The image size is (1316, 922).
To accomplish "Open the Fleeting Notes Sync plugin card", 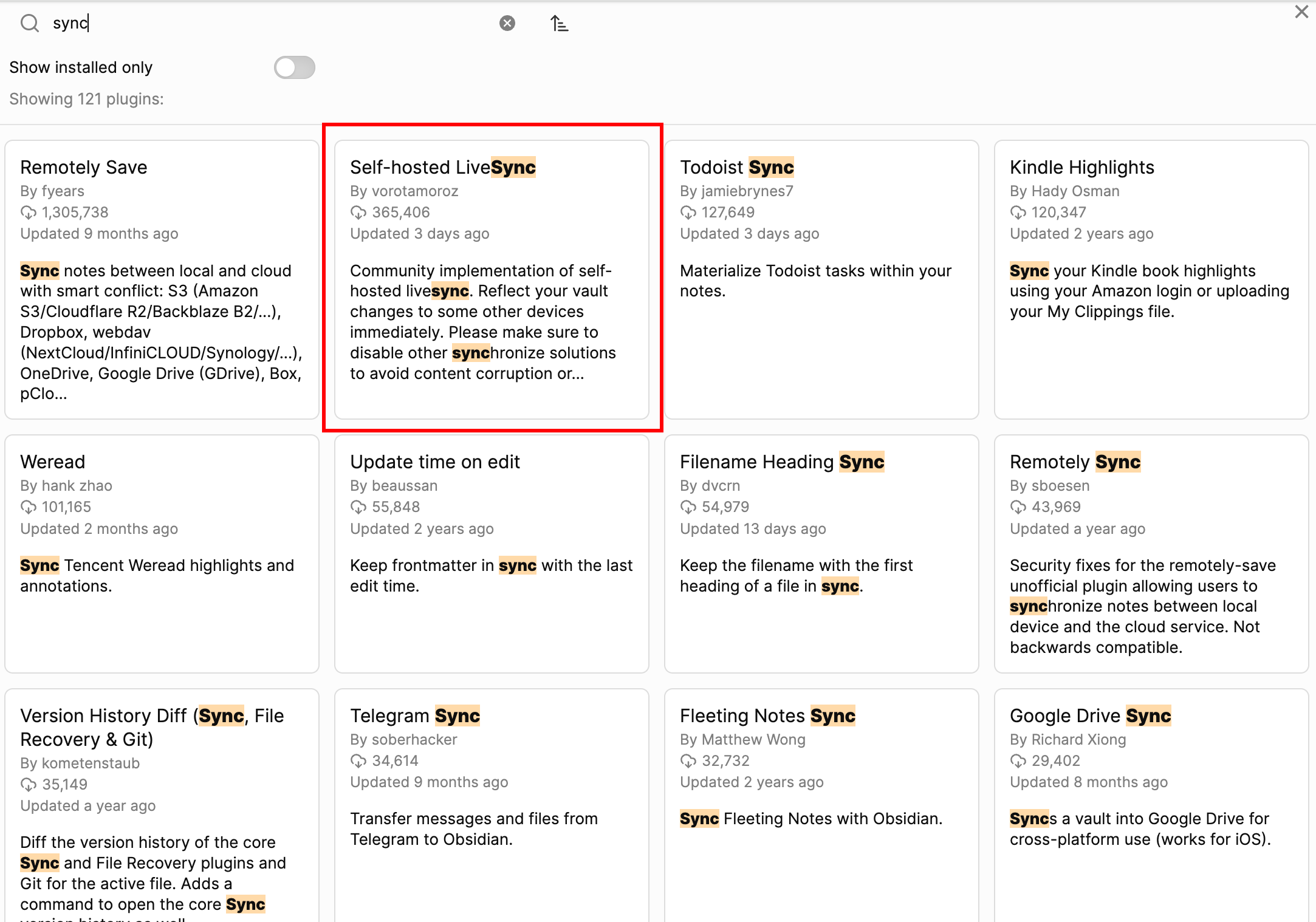I will click(821, 805).
